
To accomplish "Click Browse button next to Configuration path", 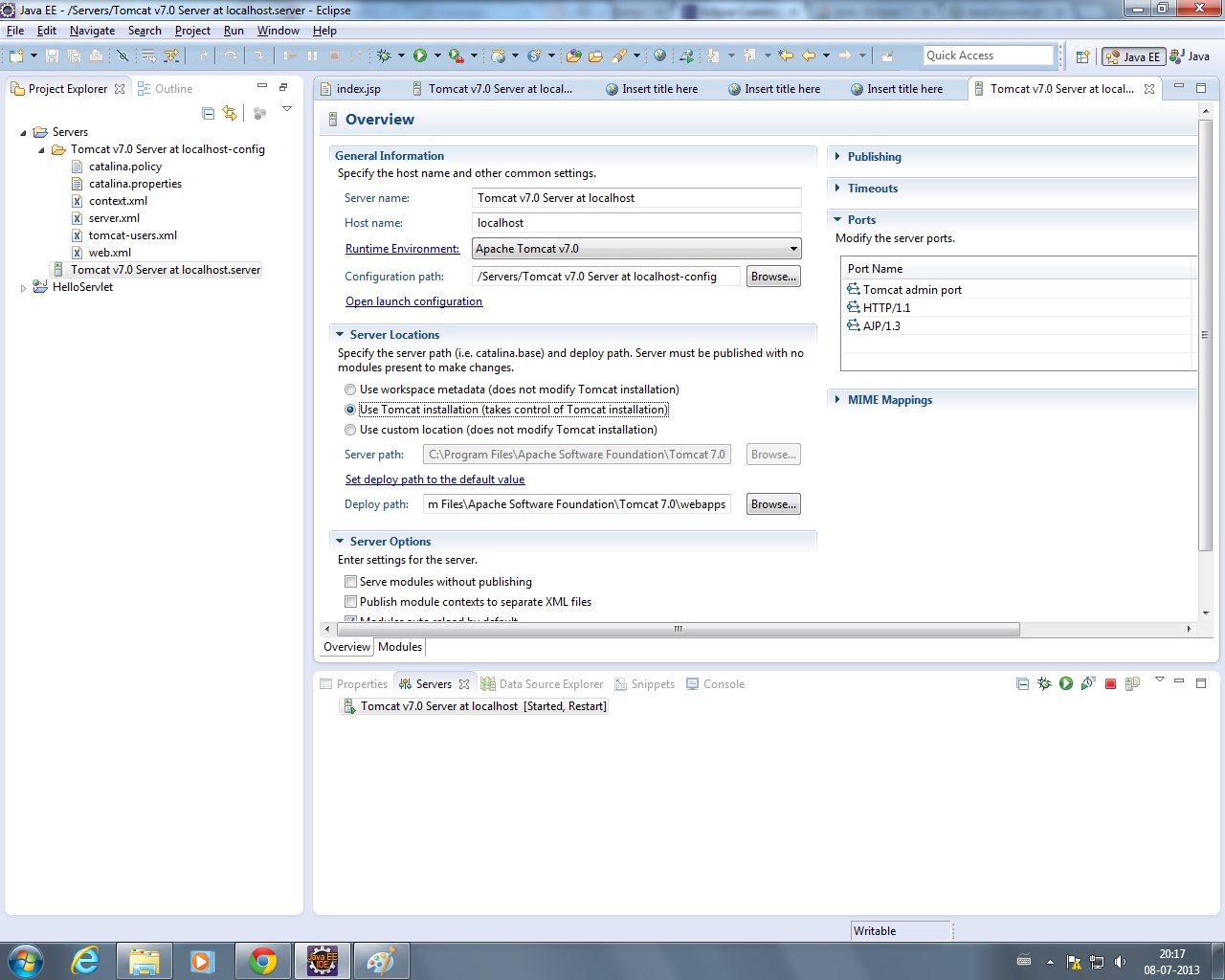I will pyautogui.click(x=773, y=277).
